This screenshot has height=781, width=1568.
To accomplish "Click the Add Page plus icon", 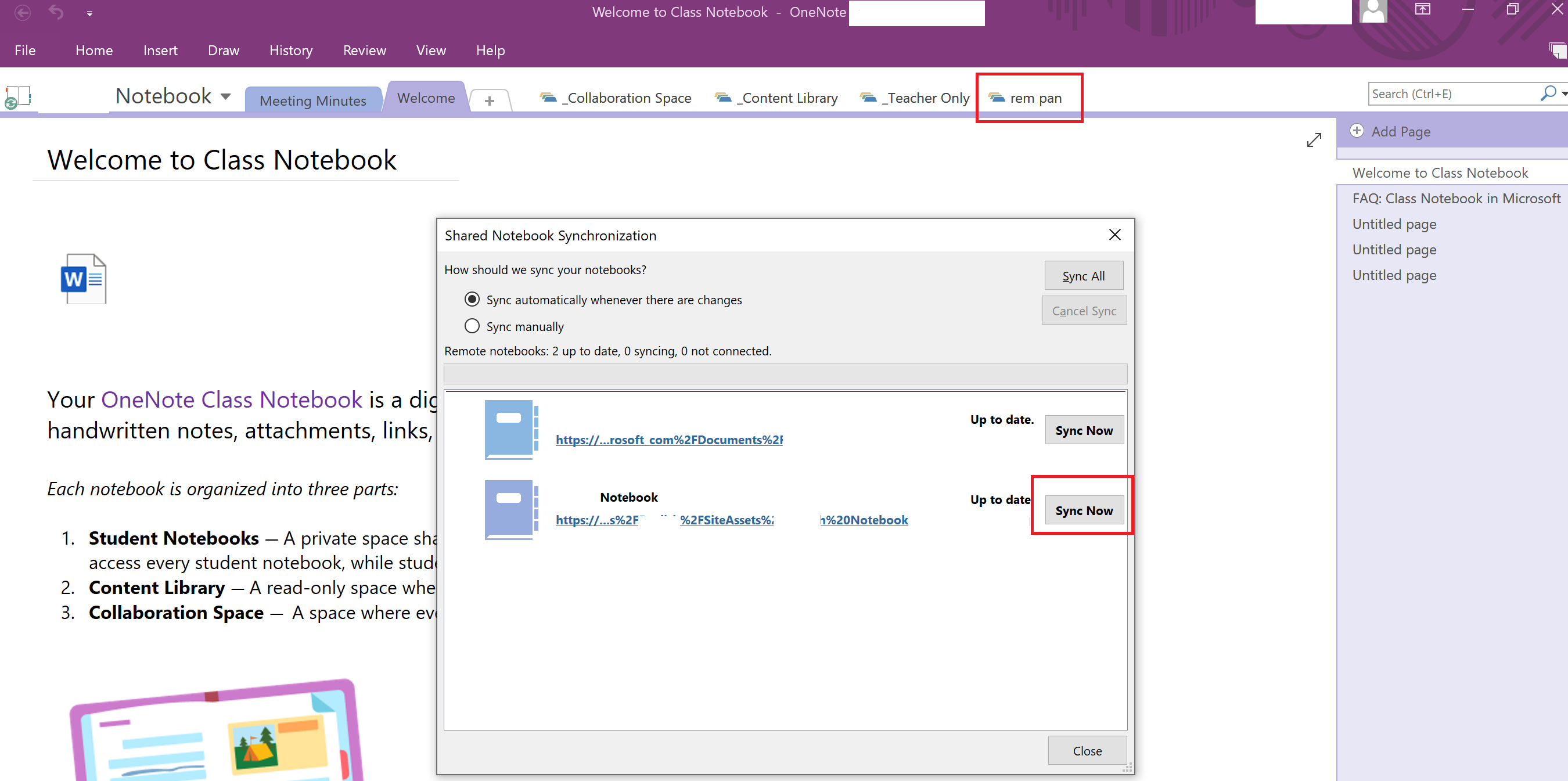I will click(x=1357, y=131).
